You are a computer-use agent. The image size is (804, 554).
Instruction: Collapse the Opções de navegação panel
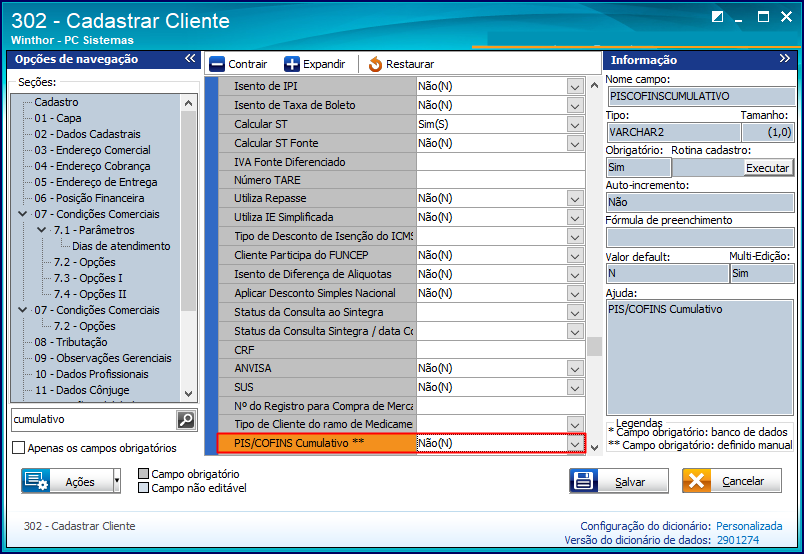pos(190,58)
